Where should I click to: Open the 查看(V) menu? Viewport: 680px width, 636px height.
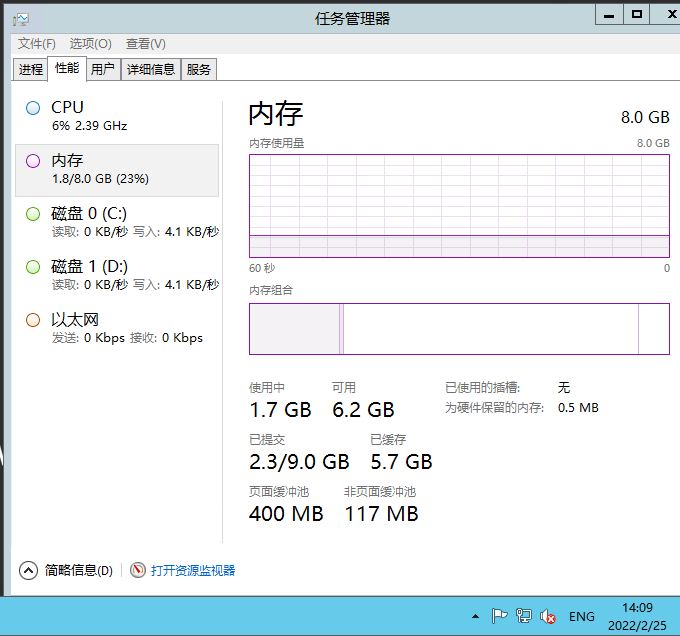(145, 44)
